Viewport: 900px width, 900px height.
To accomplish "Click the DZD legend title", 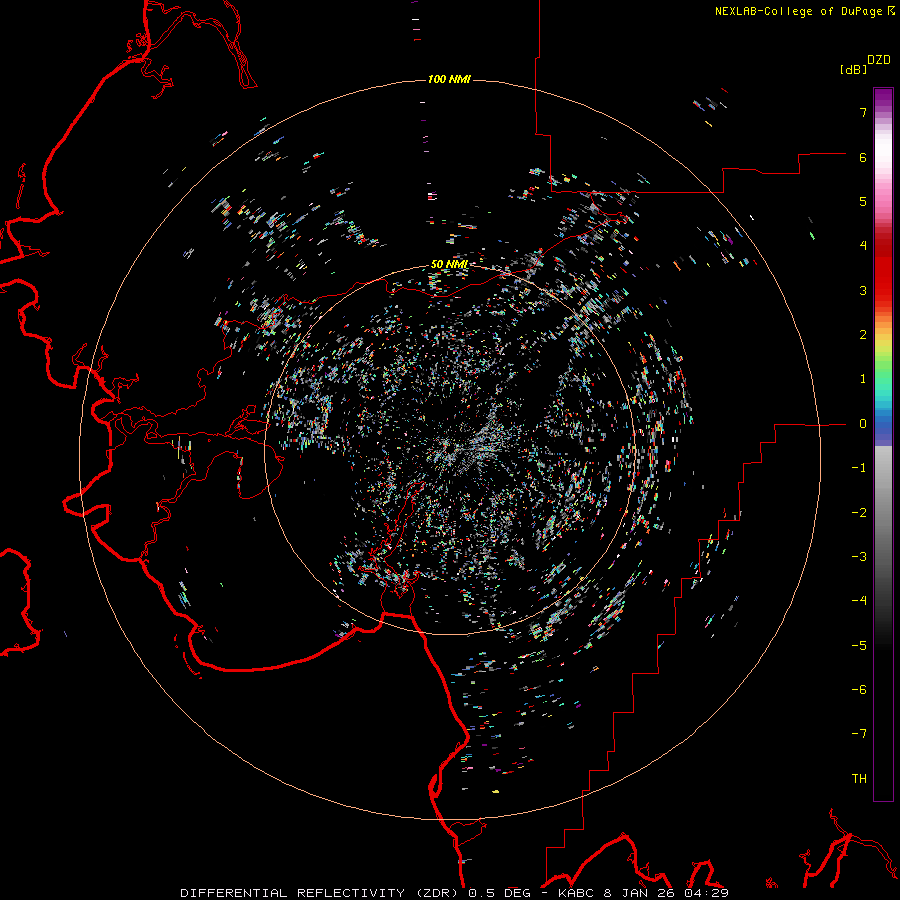I will 879,60.
